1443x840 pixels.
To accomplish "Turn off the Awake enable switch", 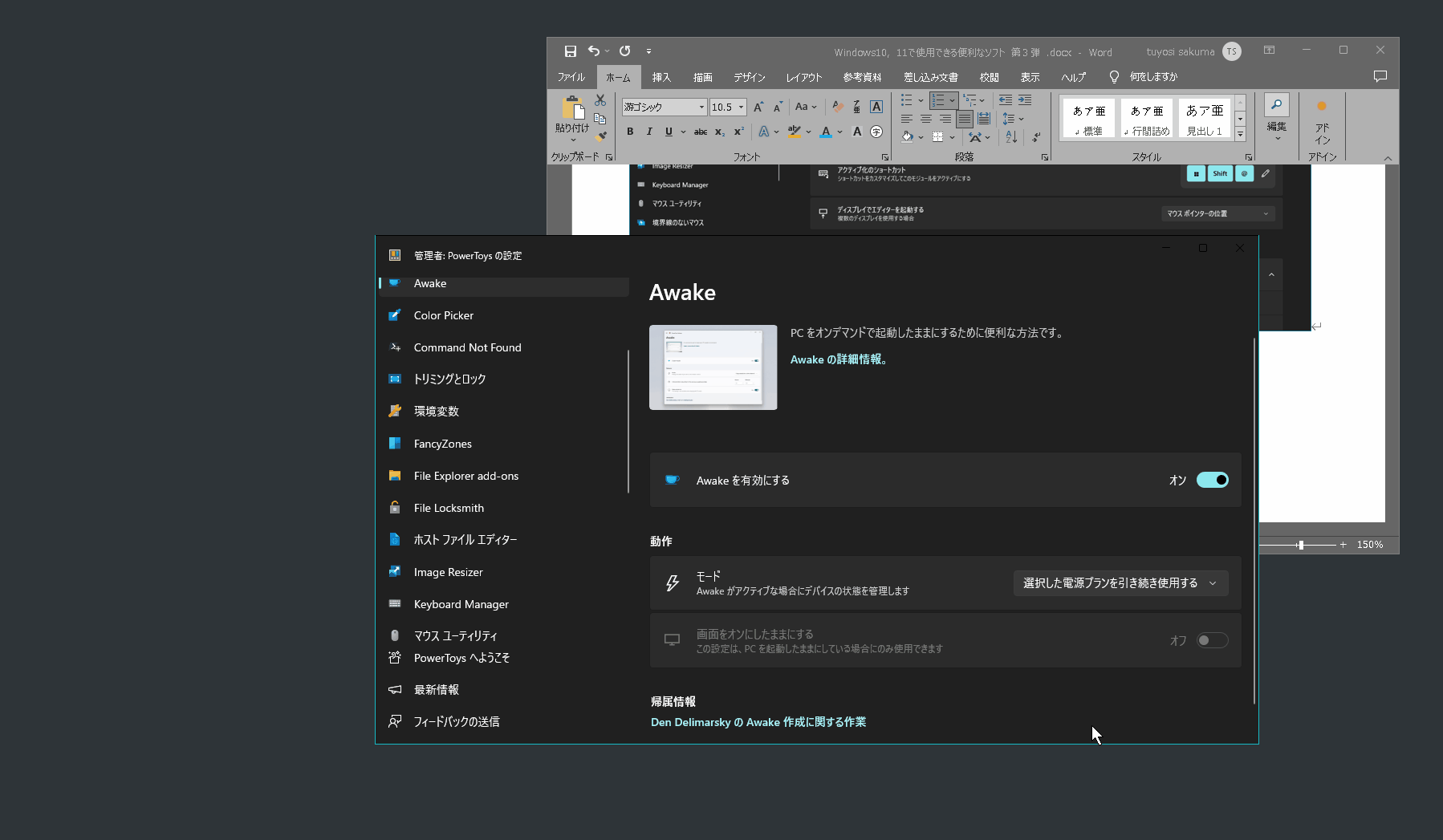I will (x=1212, y=480).
